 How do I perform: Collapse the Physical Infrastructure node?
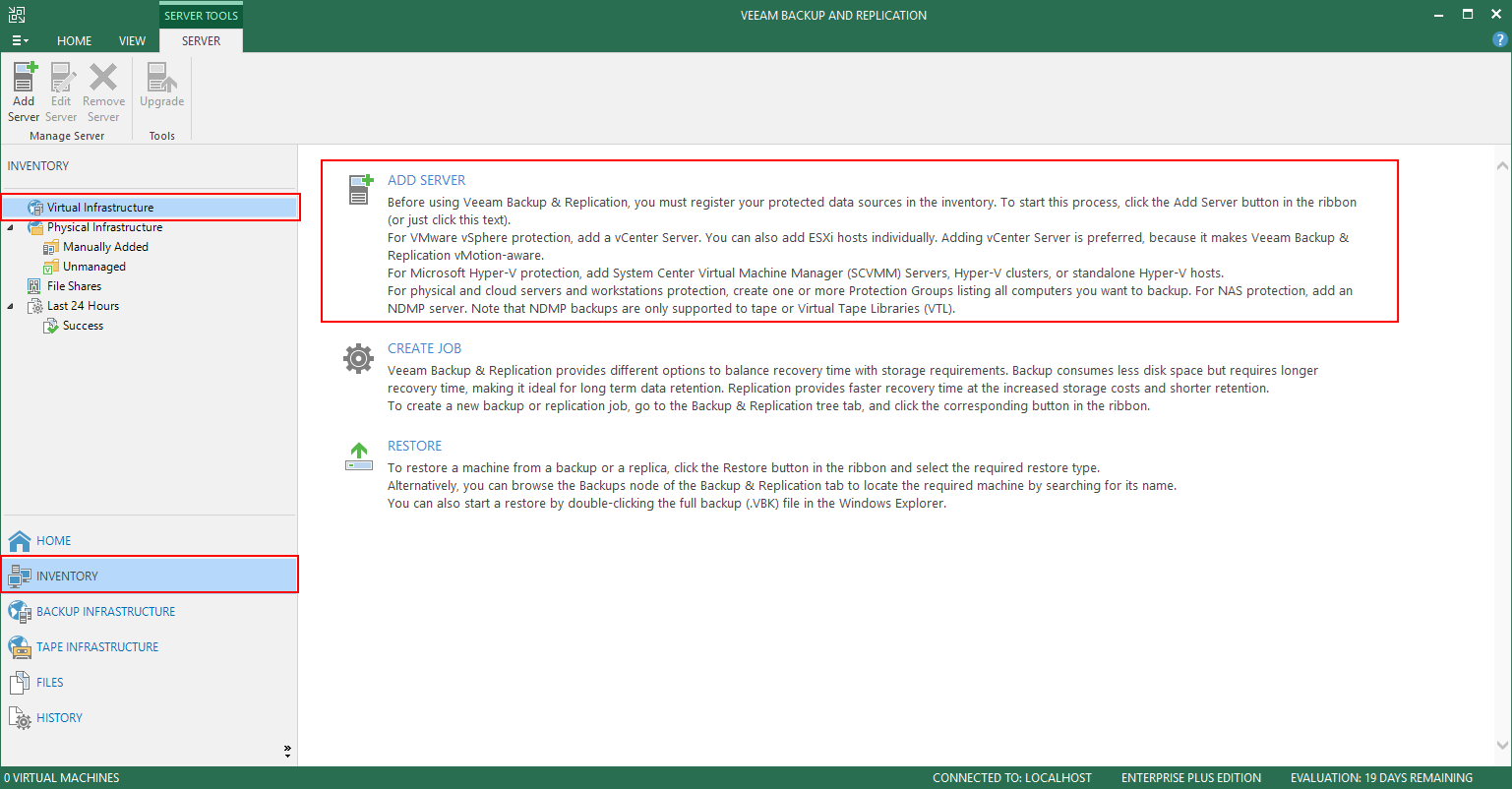[x=11, y=227]
